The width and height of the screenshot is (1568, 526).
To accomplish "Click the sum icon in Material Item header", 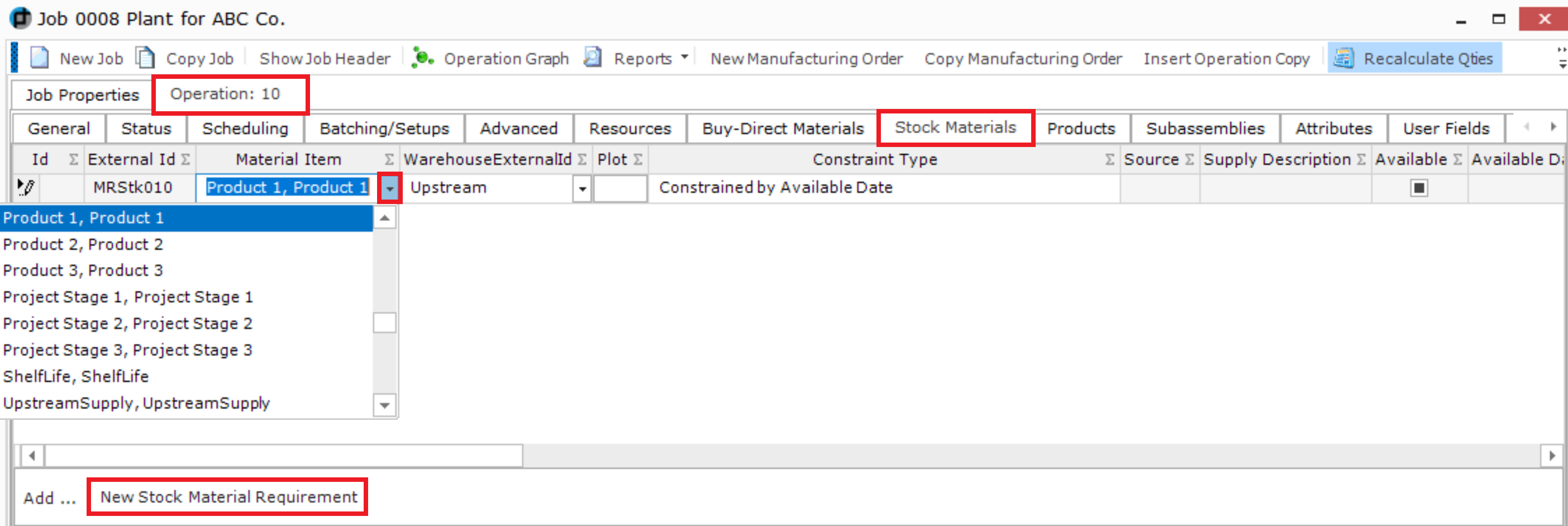I will point(389,159).
